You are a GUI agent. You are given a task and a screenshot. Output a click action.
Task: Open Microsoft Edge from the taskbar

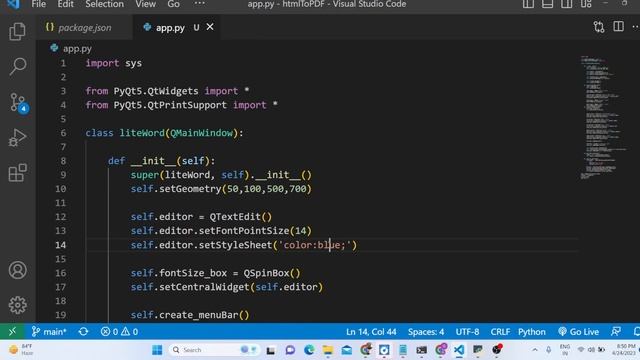(x=309, y=350)
